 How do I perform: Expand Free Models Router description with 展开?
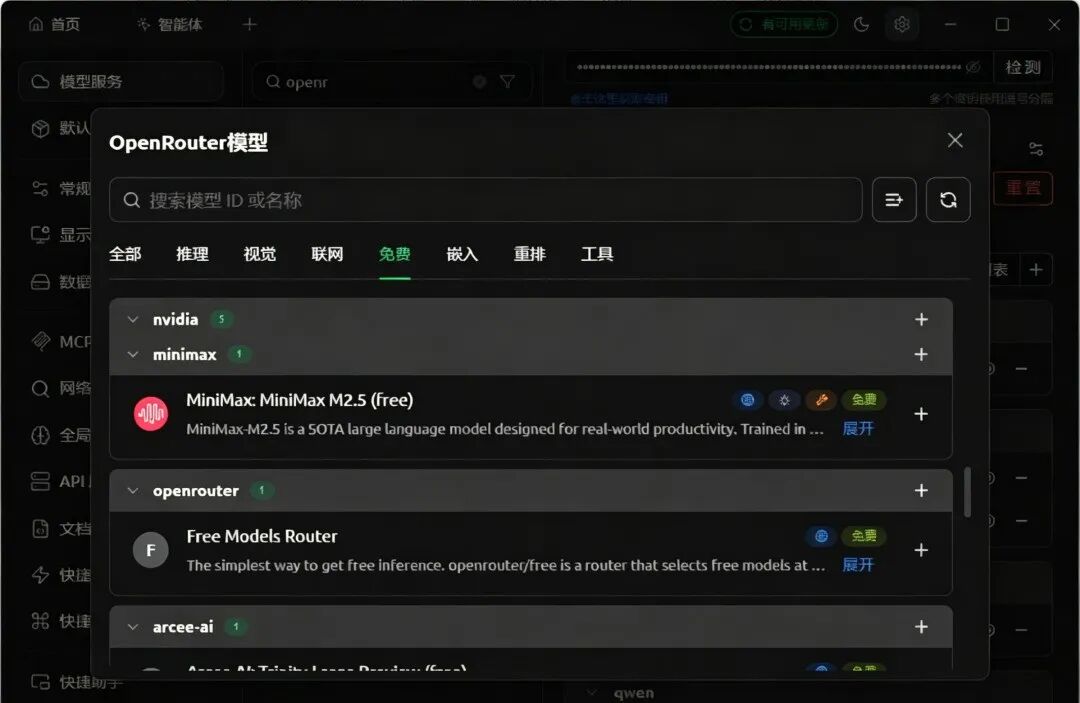(858, 565)
